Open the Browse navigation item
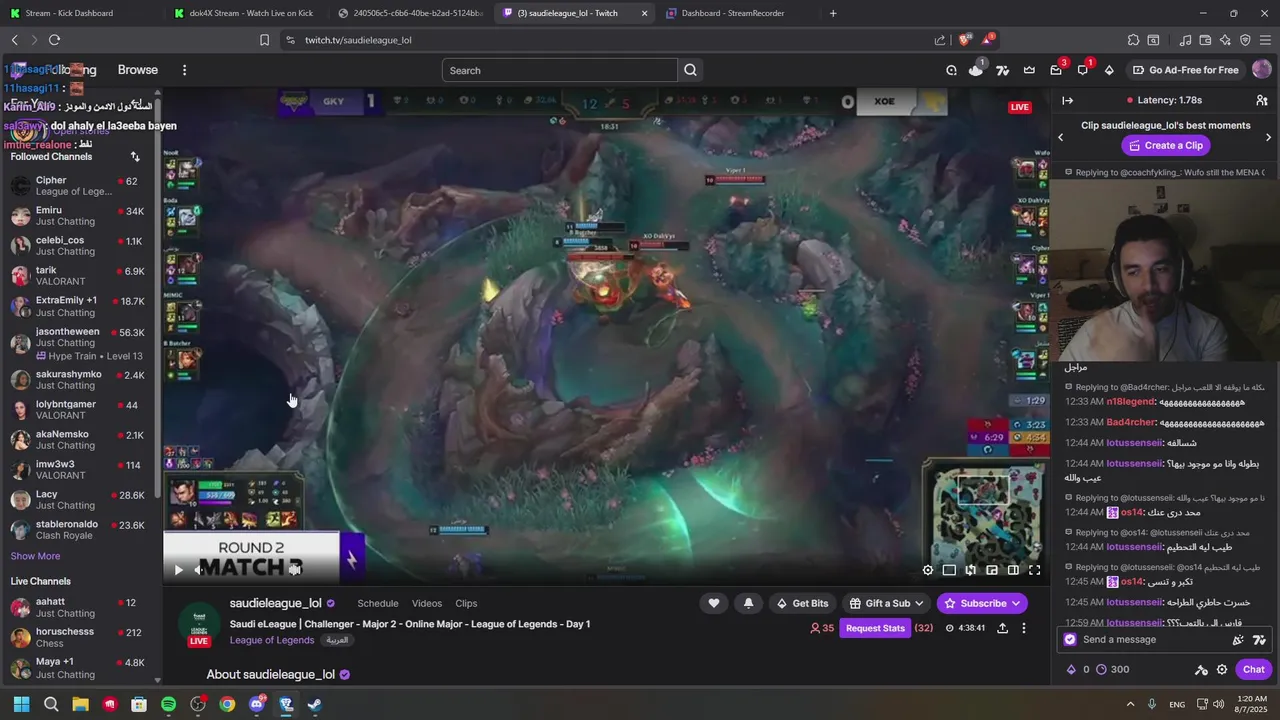Screen dimensions: 1280x720 [x=138, y=70]
